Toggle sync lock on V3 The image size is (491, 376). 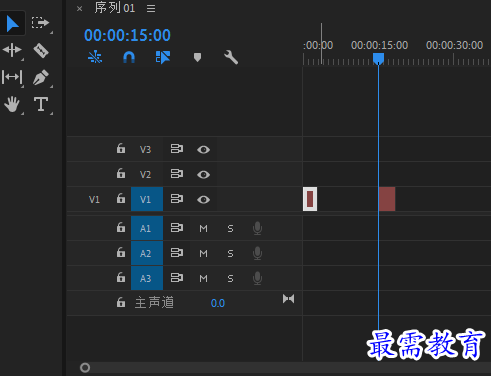177,149
